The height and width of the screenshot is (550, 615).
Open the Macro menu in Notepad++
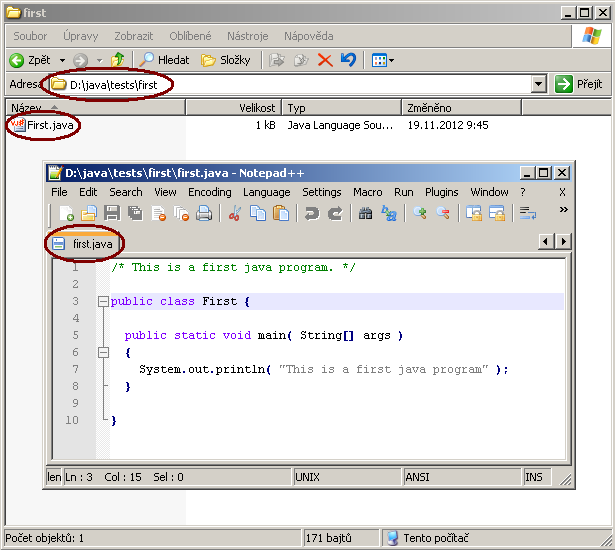368,192
